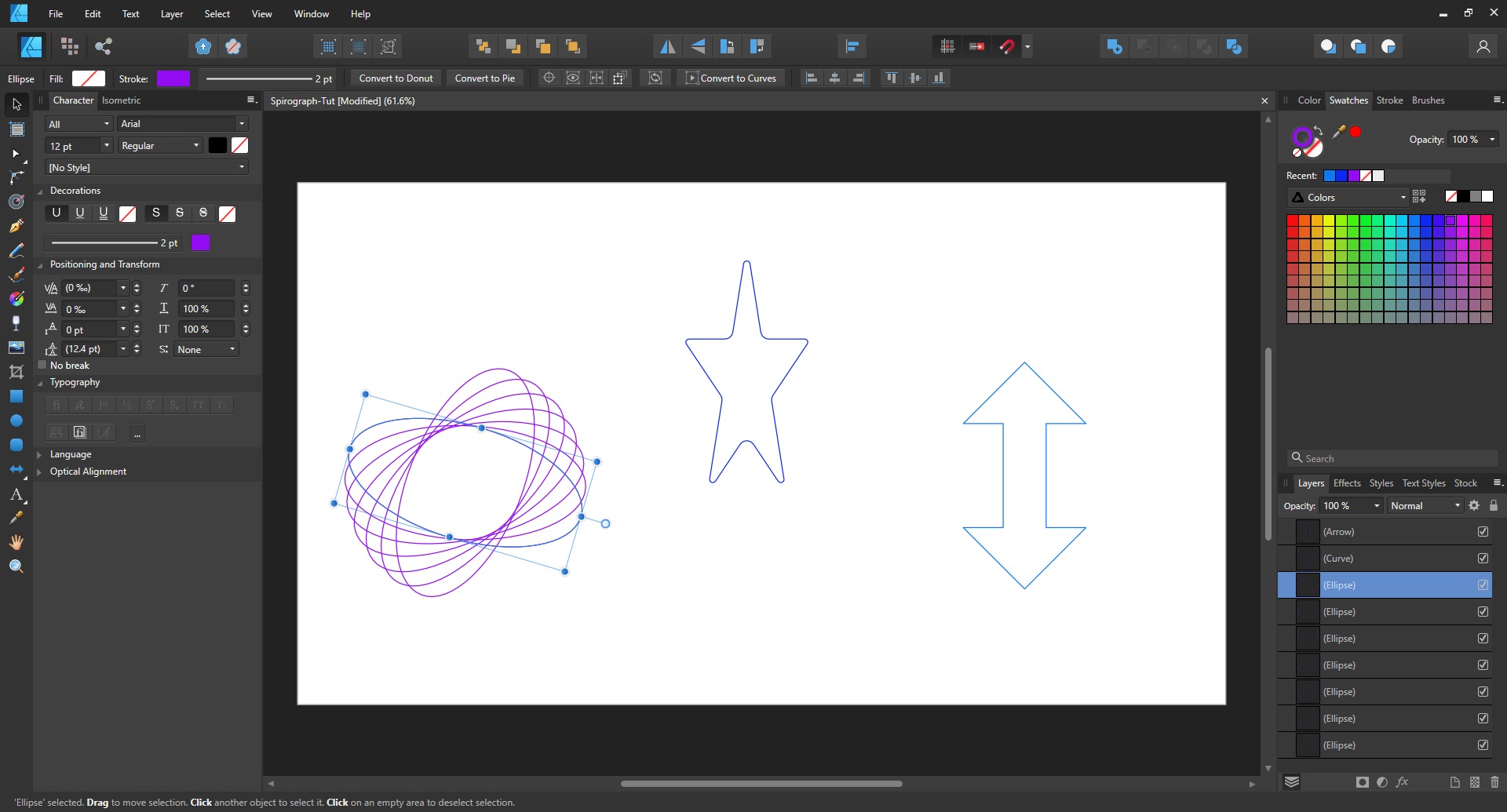The image size is (1507, 812).
Task: Open the Layer menu
Action: tap(172, 14)
